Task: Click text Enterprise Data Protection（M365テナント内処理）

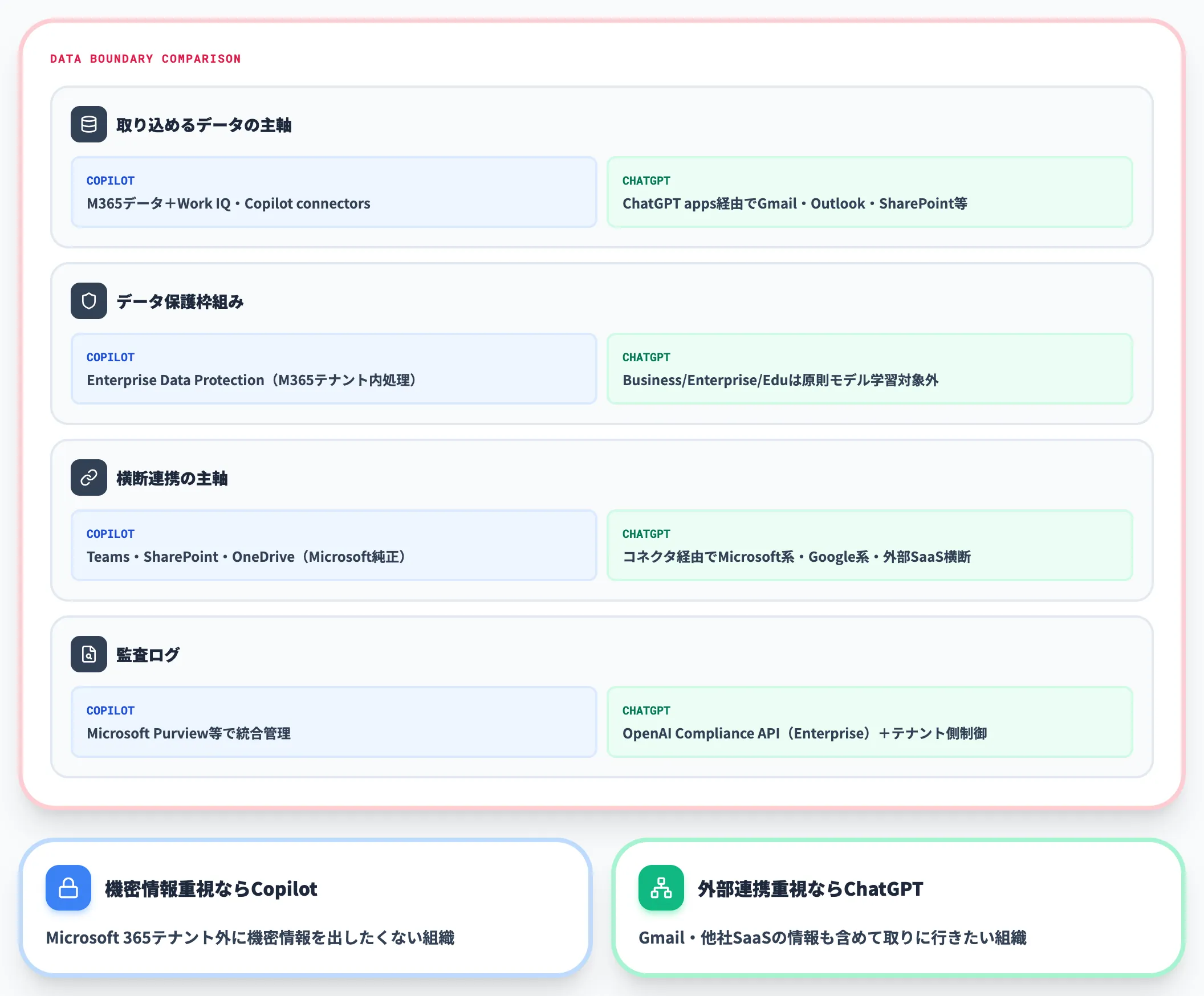Action: [x=251, y=380]
